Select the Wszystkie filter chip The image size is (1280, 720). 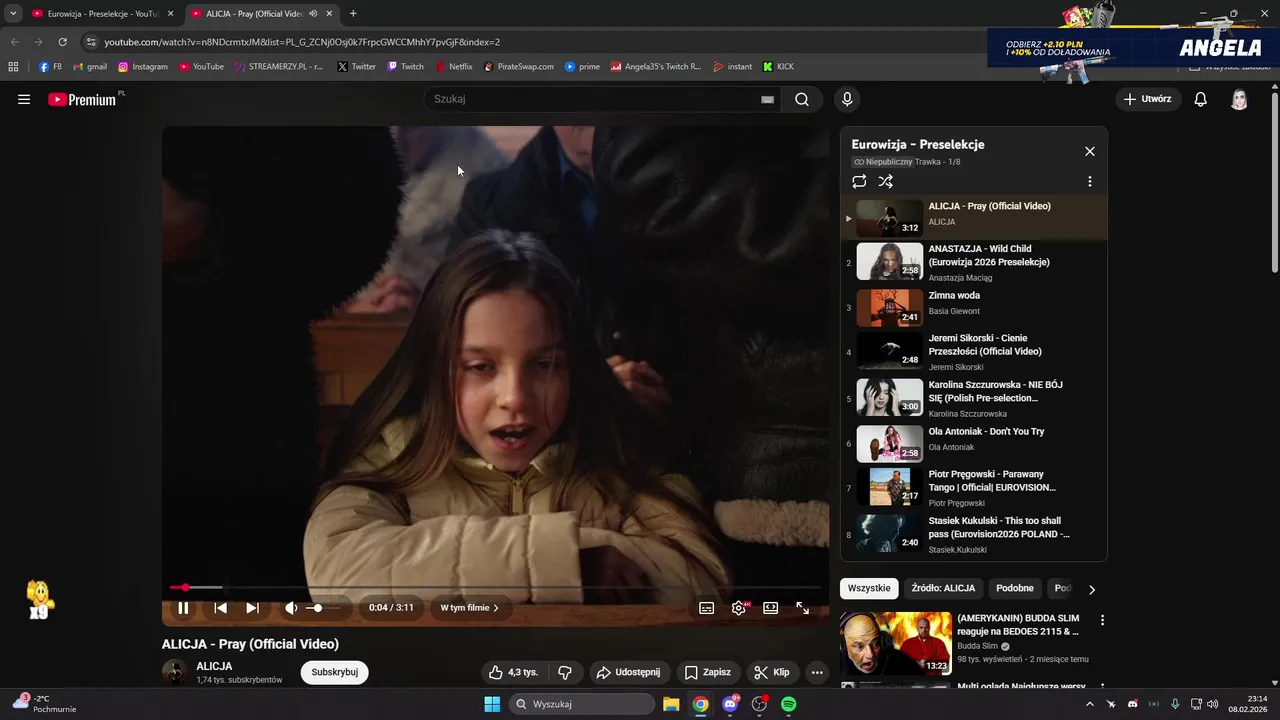[869, 588]
